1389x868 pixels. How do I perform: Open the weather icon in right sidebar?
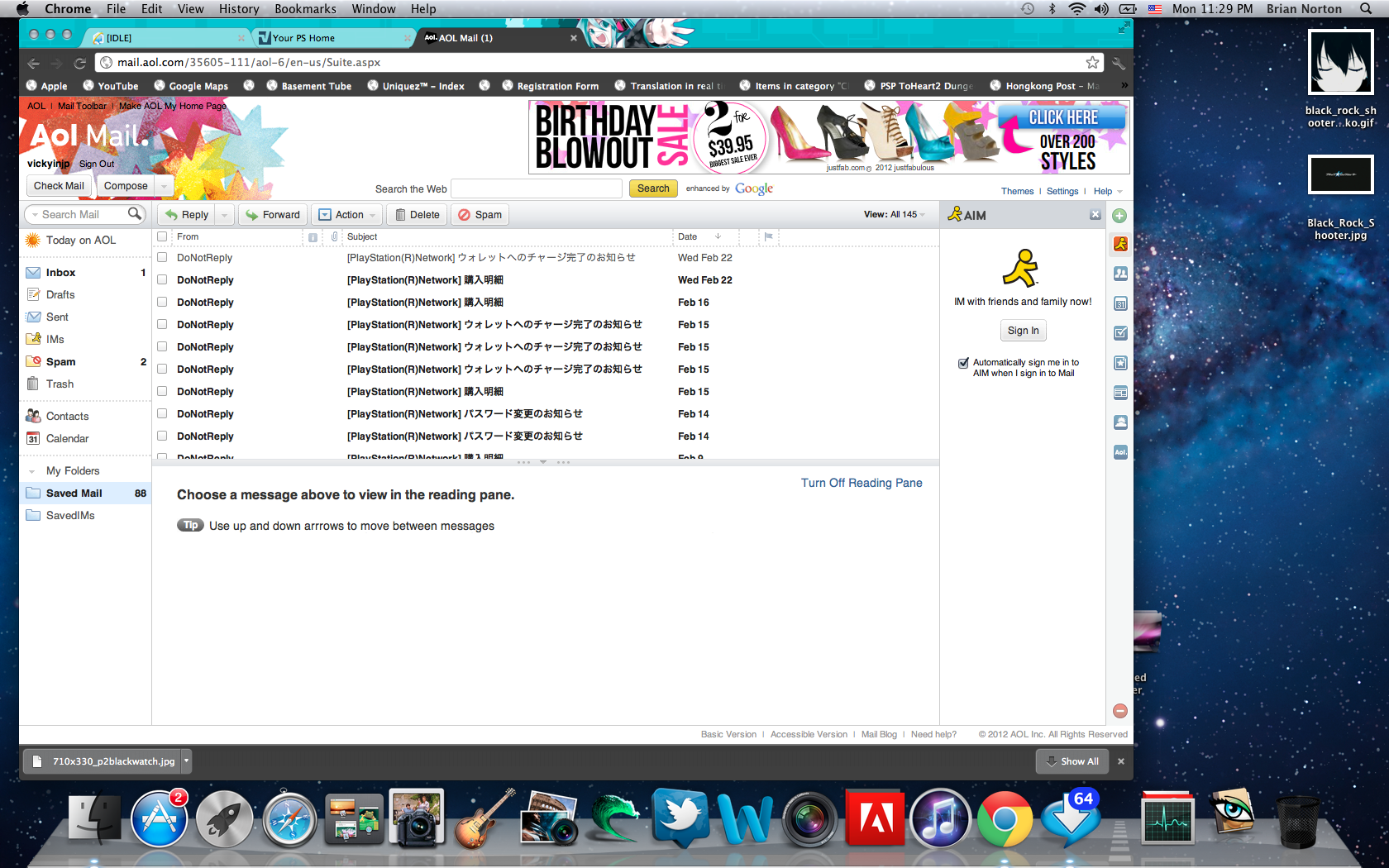pyautogui.click(x=1120, y=422)
